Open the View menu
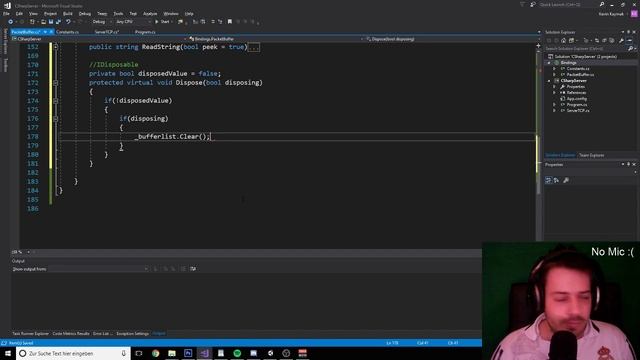The image size is (640, 360). (33, 13)
